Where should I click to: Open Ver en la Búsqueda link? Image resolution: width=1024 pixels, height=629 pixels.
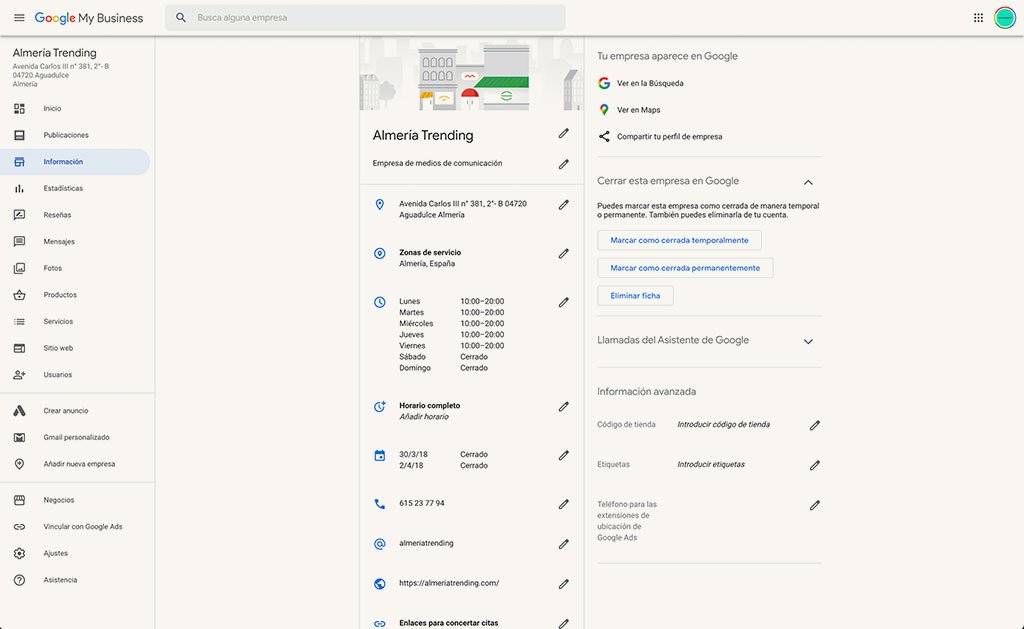650,84
